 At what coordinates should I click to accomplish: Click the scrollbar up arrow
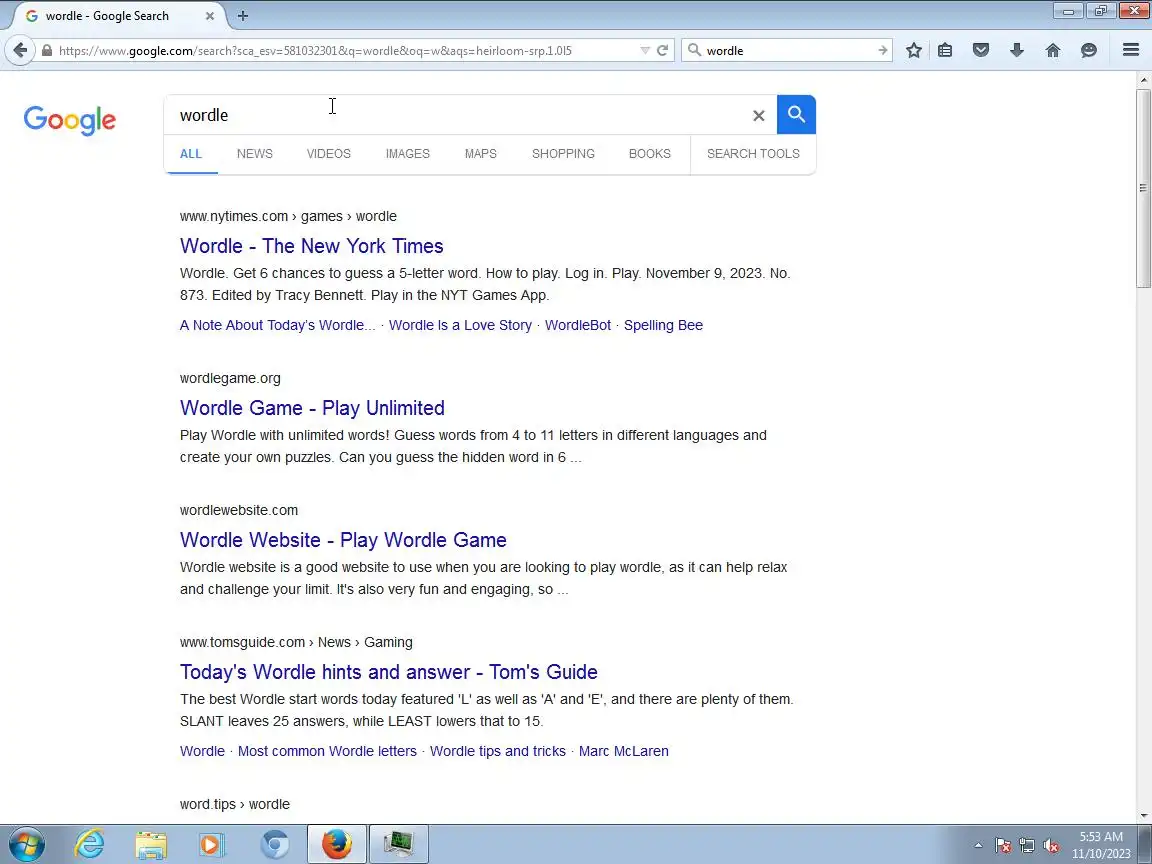(1143, 79)
